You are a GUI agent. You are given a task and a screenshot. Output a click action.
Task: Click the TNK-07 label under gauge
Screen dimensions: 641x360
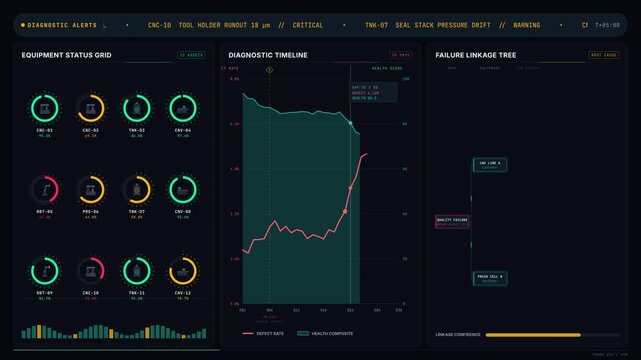pos(137,212)
